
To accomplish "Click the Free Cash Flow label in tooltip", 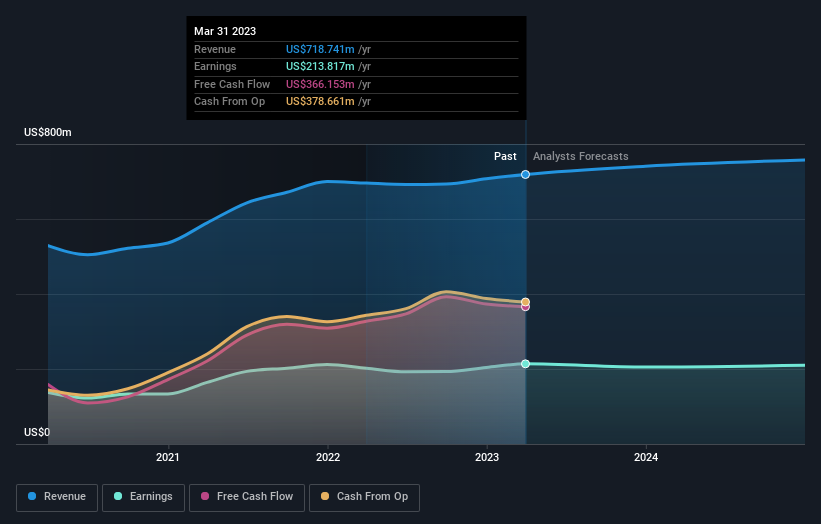I will [232, 84].
